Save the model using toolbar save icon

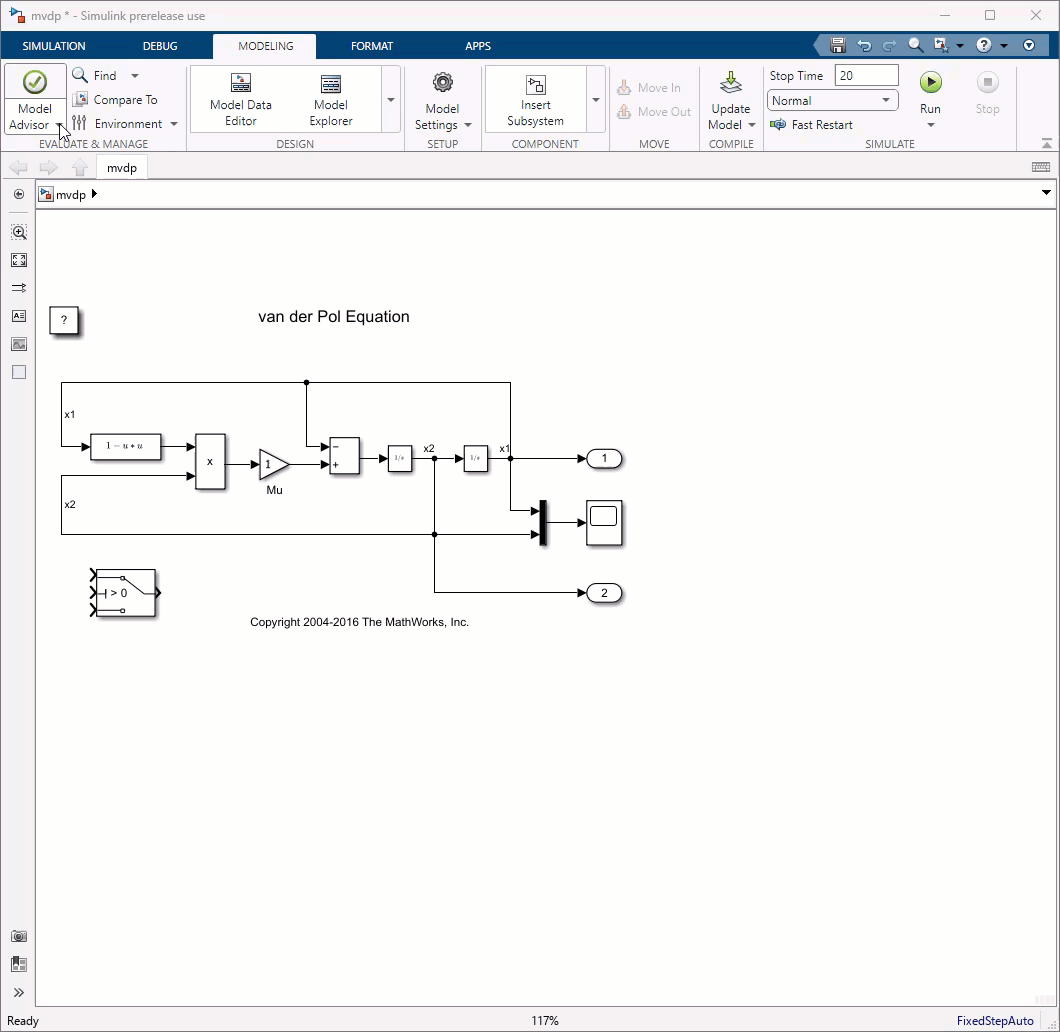pos(838,45)
